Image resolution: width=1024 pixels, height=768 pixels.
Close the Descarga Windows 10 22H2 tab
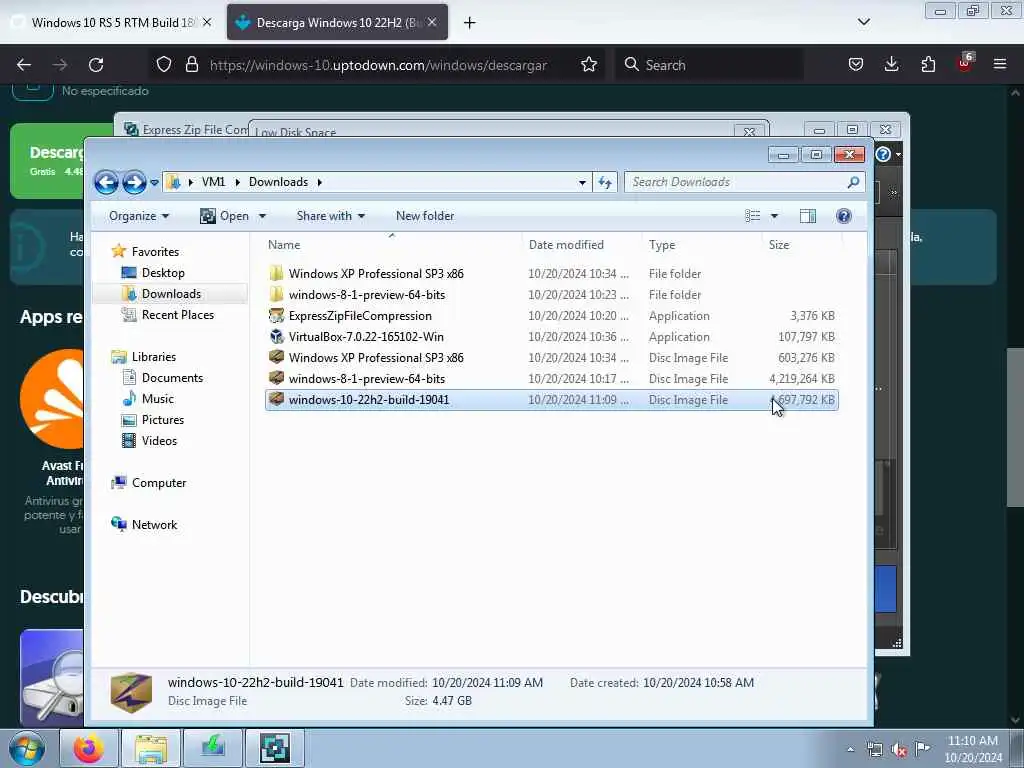pos(432,22)
